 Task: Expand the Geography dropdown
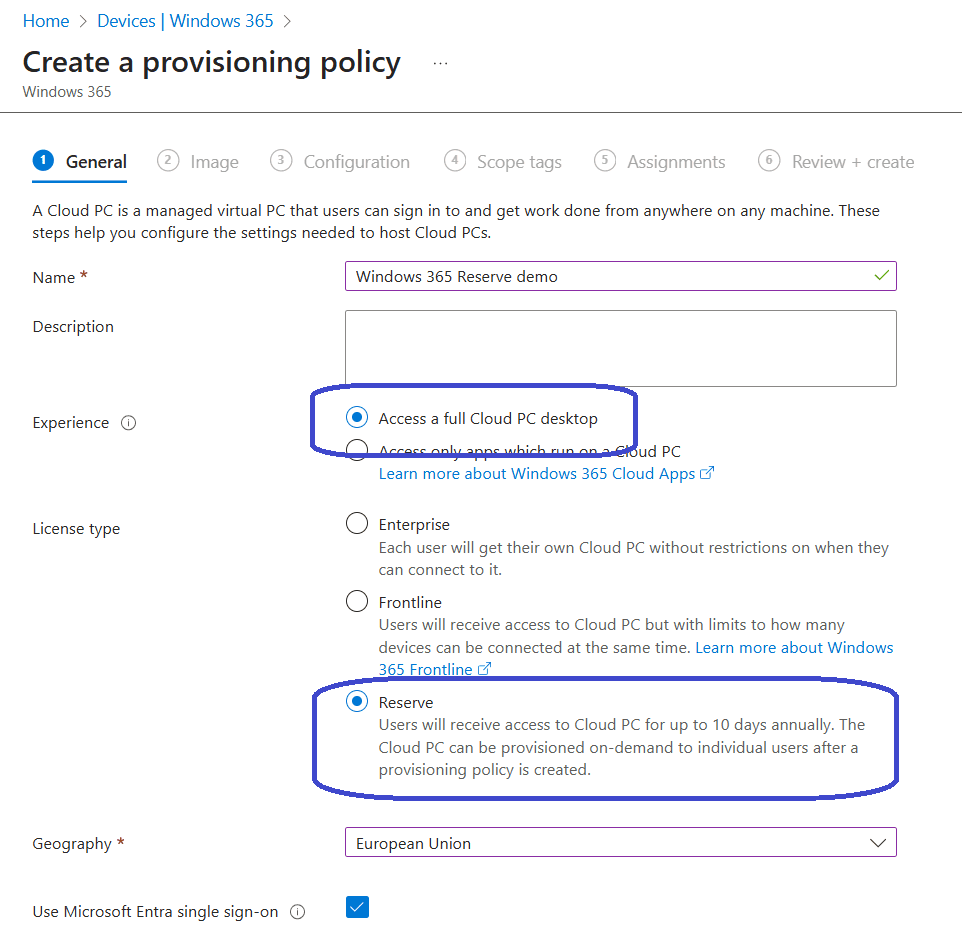(620, 843)
